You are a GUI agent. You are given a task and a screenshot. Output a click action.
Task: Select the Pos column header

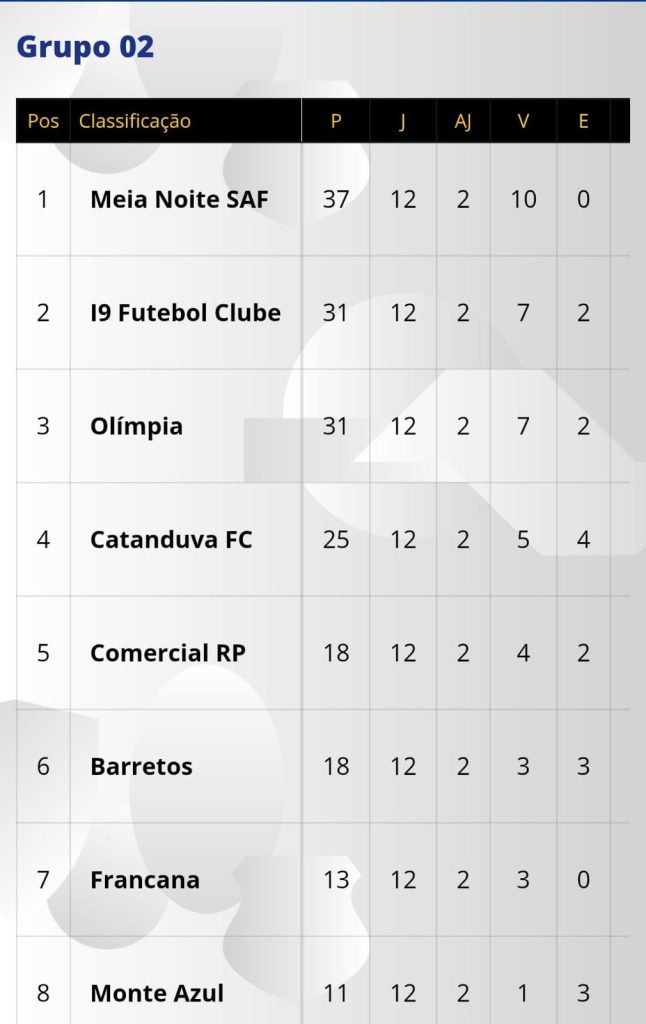click(x=43, y=121)
